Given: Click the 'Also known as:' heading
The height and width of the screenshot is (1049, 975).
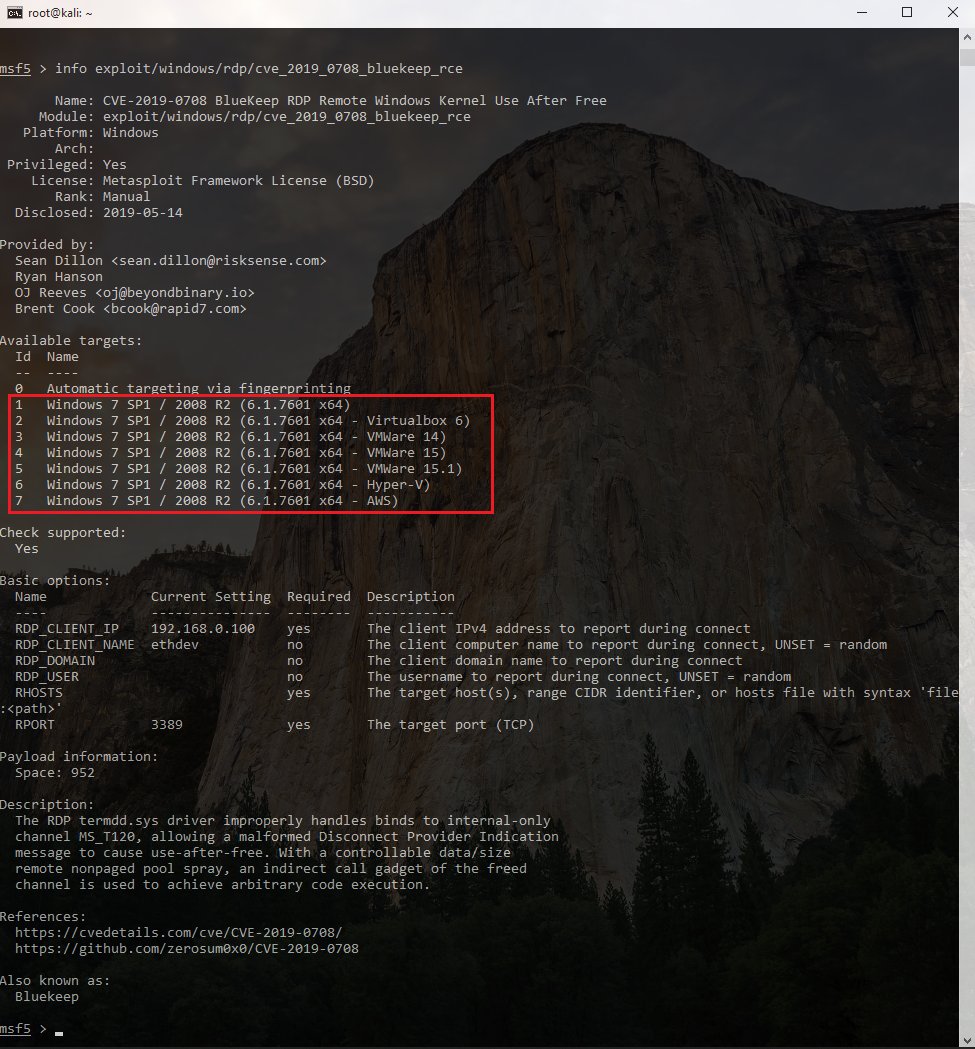Looking at the screenshot, I should click(x=55, y=981).
